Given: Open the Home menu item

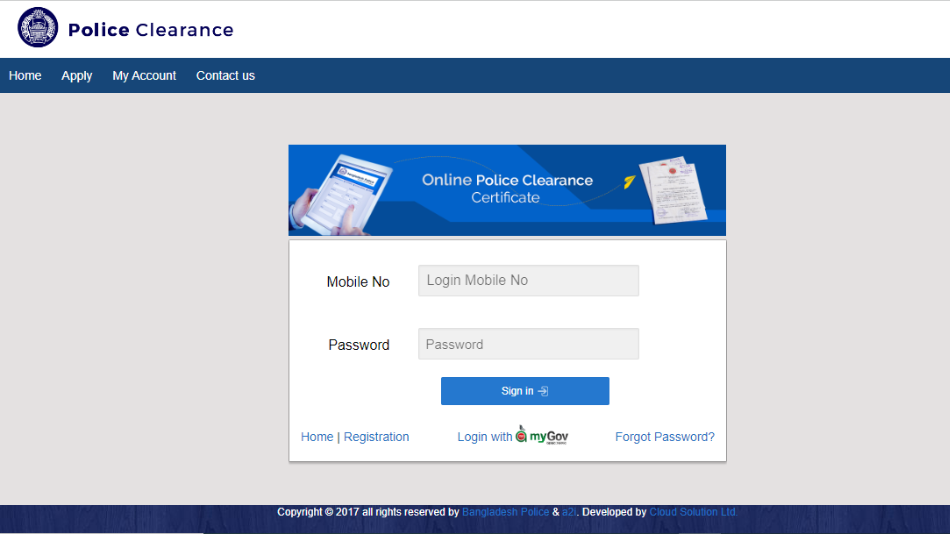Looking at the screenshot, I should point(25,76).
